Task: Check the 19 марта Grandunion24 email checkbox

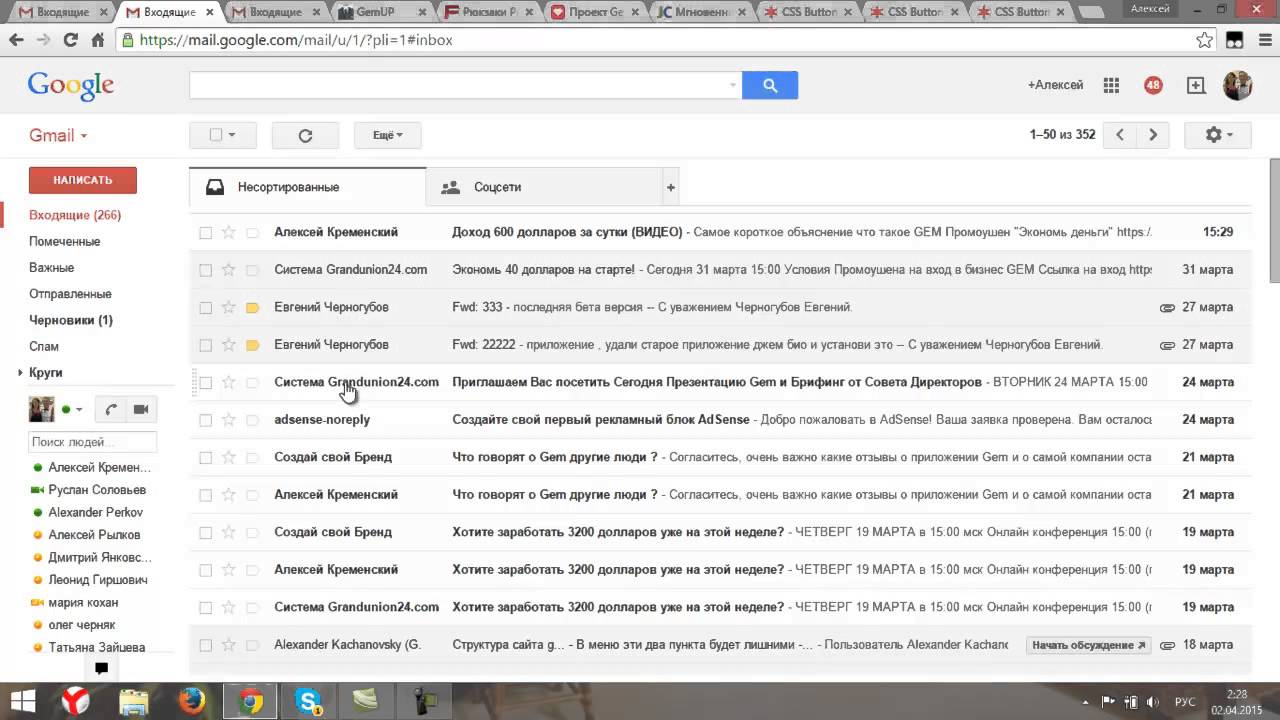Action: pyautogui.click(x=205, y=607)
